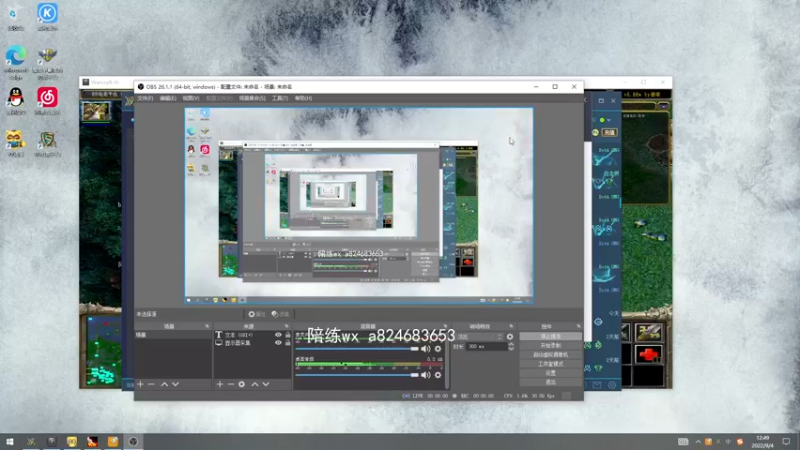This screenshot has width=800, height=450.
Task: Click the mail icon in the chat sidebar window
Action: (597, 385)
